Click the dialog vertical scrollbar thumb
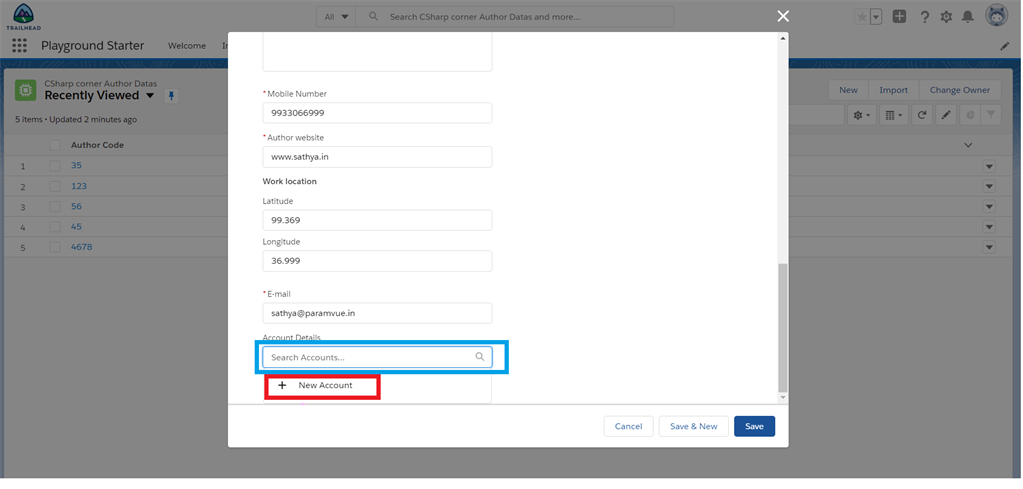The height and width of the screenshot is (489, 1023). [x=783, y=328]
